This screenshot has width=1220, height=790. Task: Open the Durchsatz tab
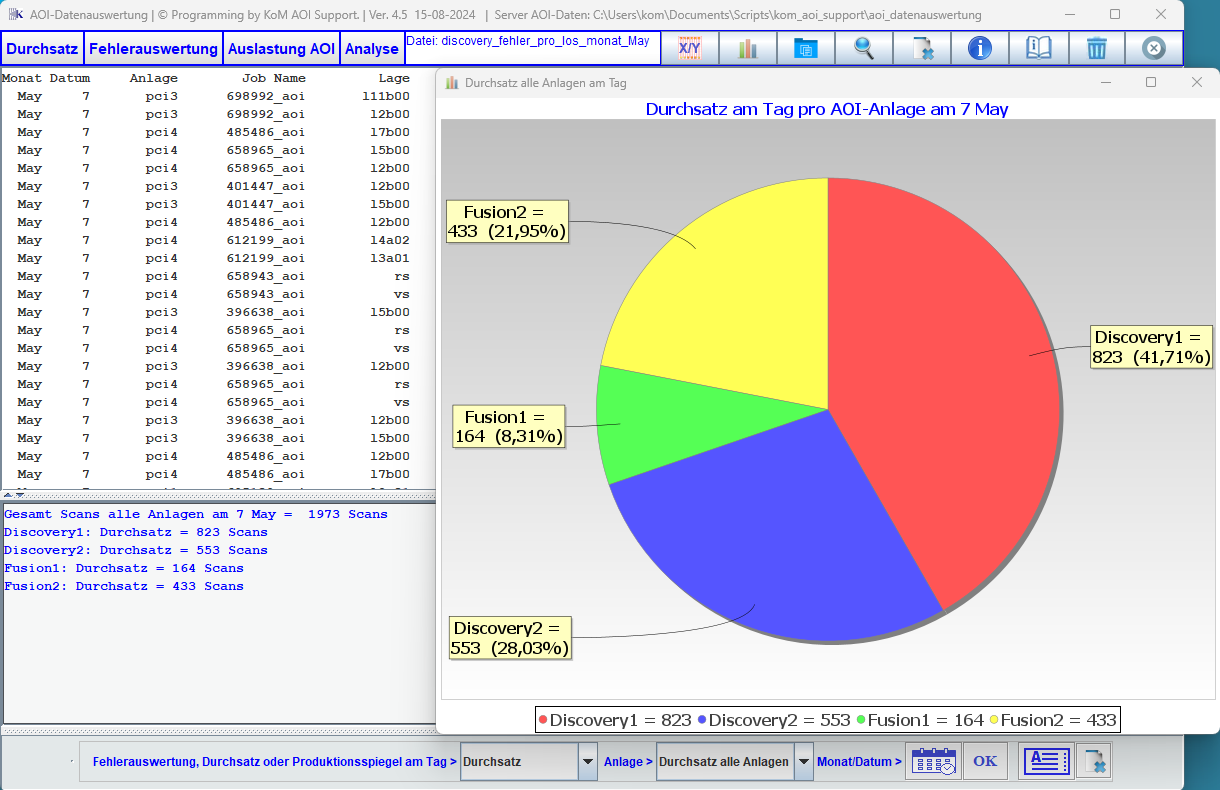click(x=43, y=49)
